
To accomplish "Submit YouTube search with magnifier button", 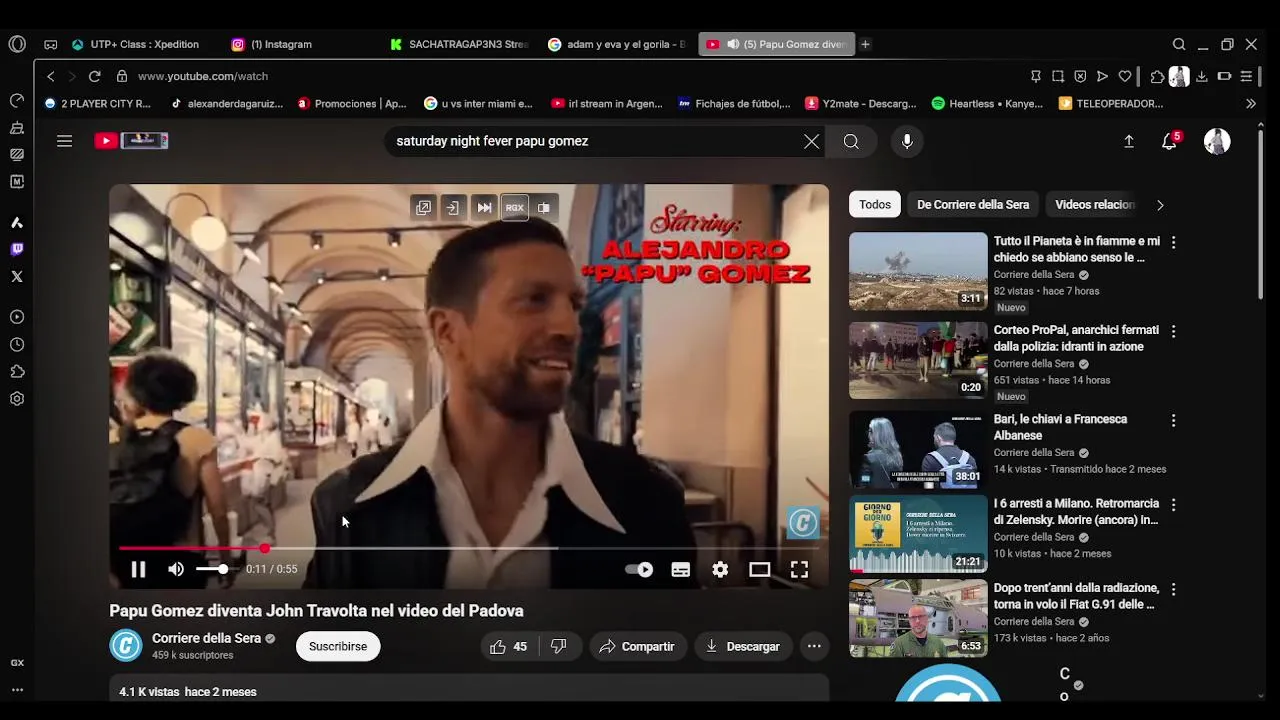I will tap(851, 141).
